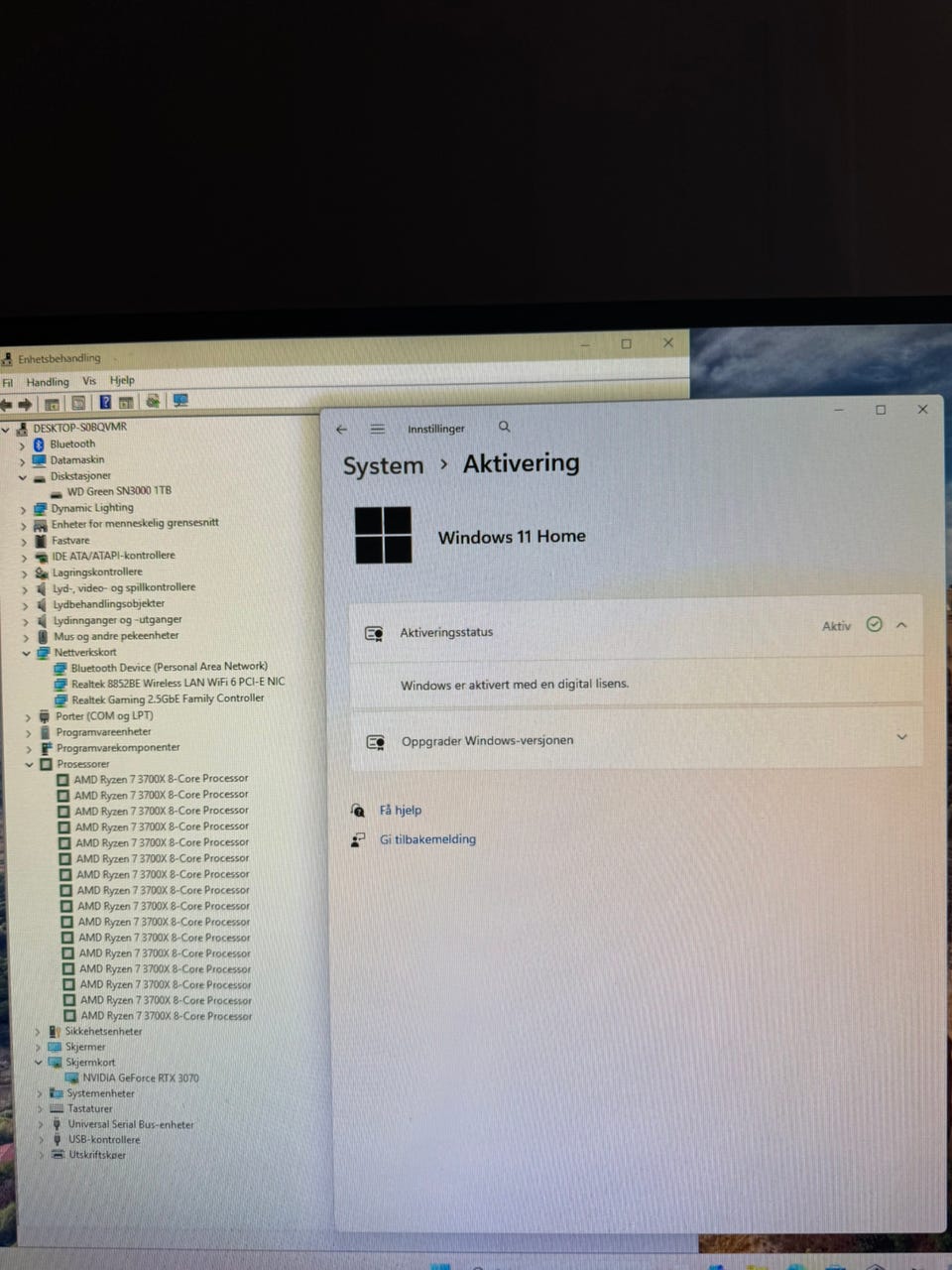The image size is (952, 1270).
Task: Click the search magnifier in Innstillinger
Action: coord(504,427)
